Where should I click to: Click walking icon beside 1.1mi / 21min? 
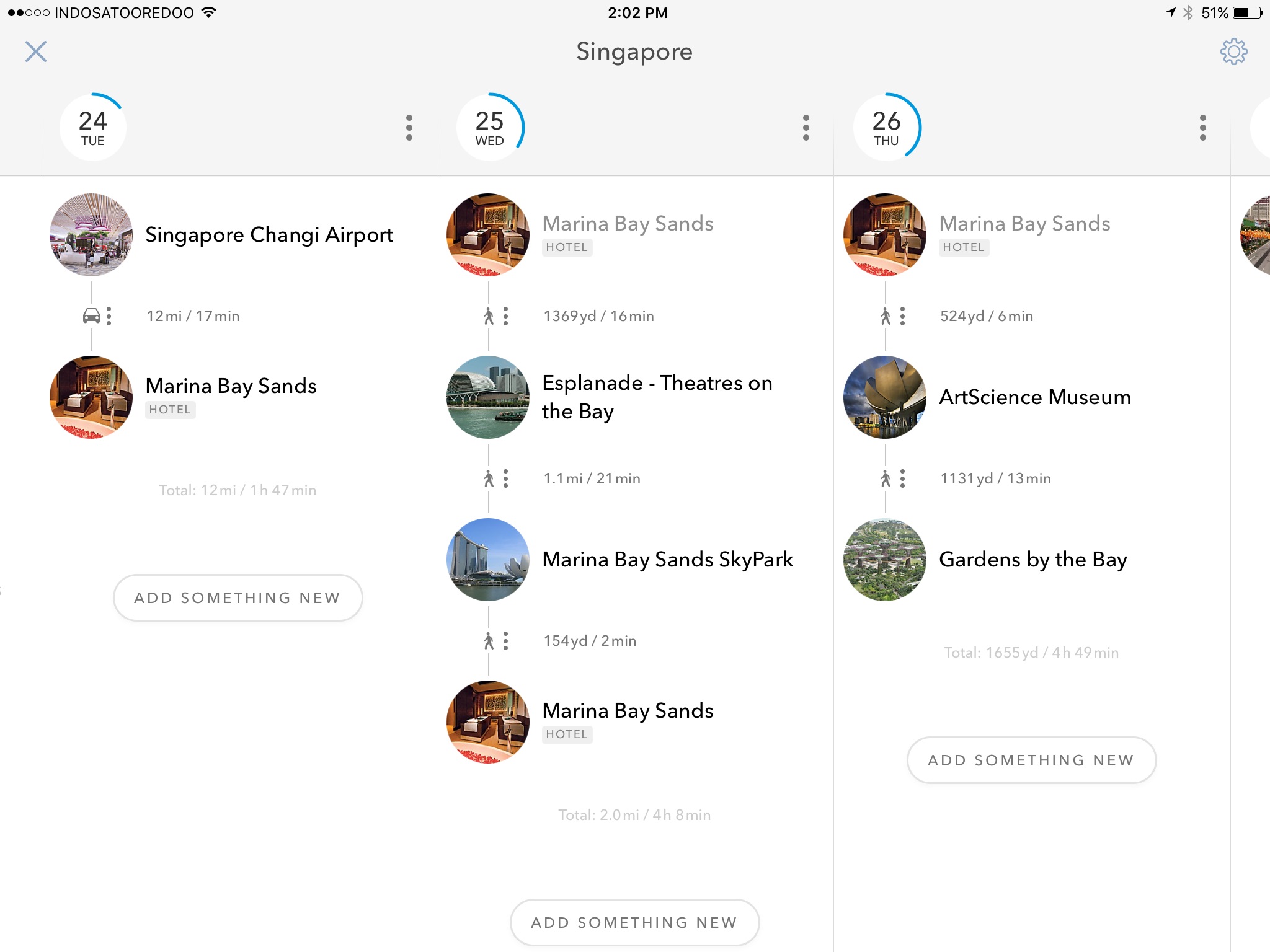489,478
